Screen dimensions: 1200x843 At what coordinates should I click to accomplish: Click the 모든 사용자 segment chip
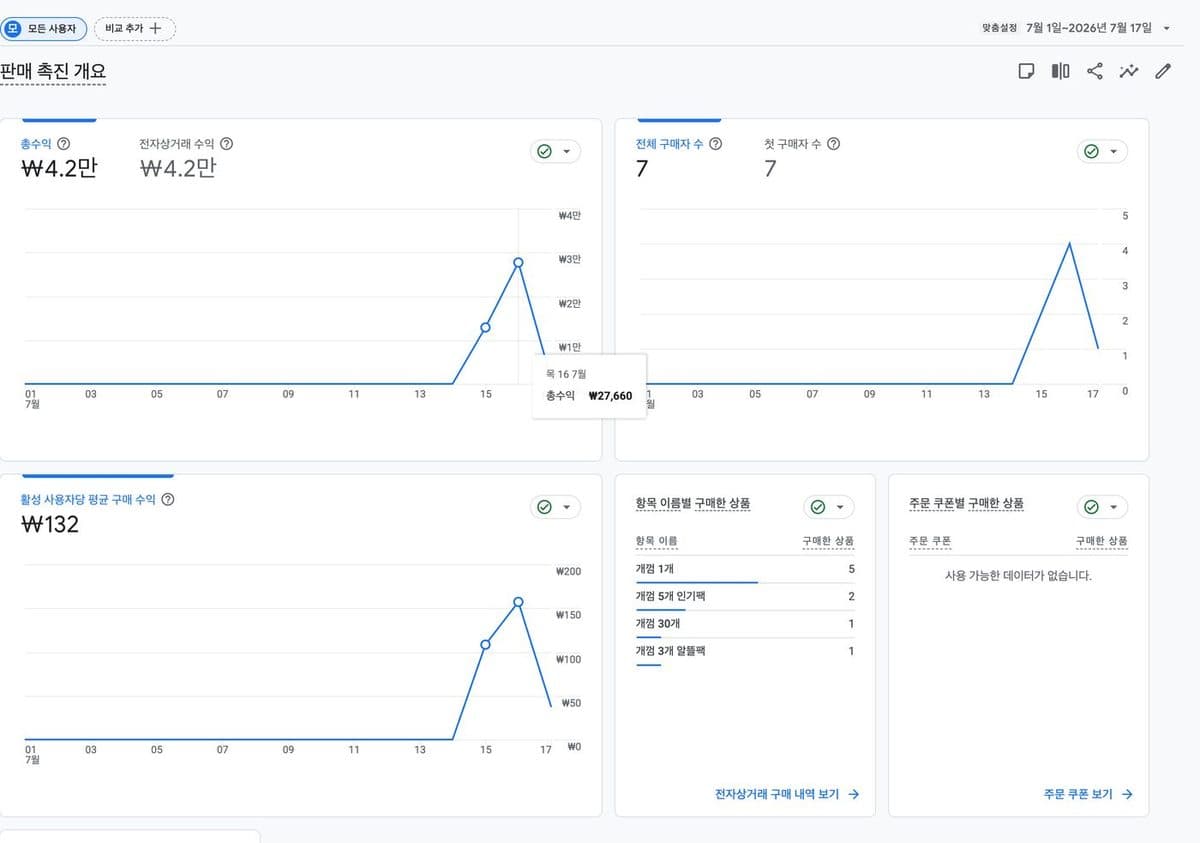point(44,29)
